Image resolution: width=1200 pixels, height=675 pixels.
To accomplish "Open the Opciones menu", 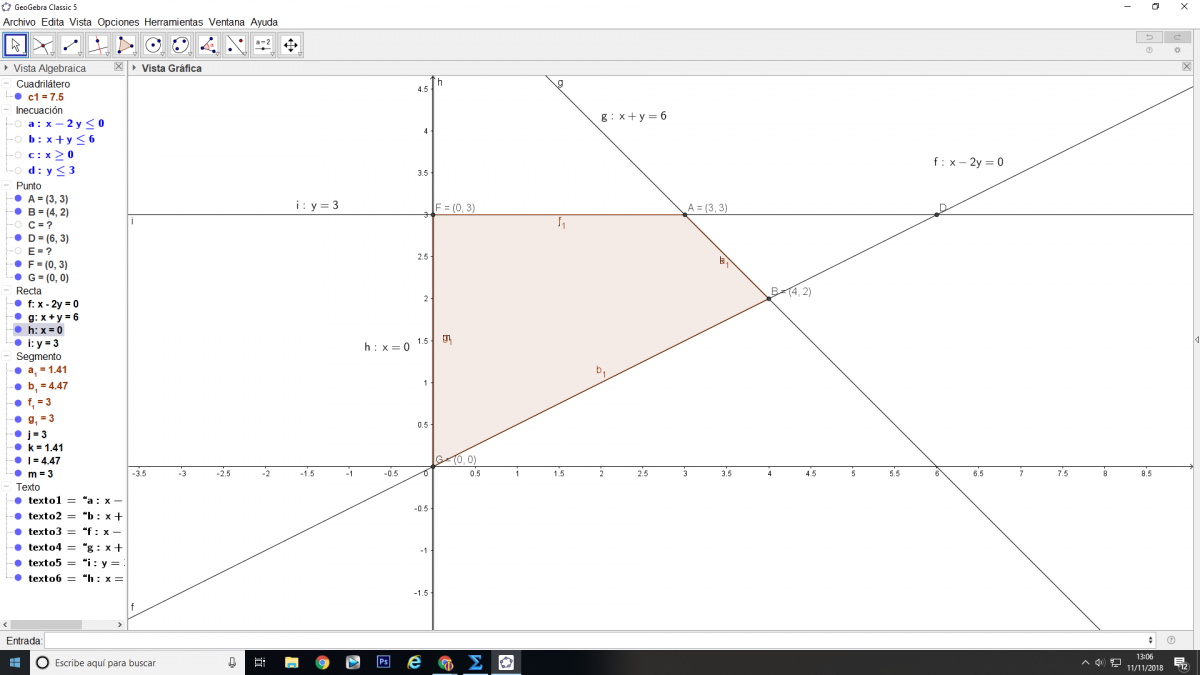I will click(118, 21).
